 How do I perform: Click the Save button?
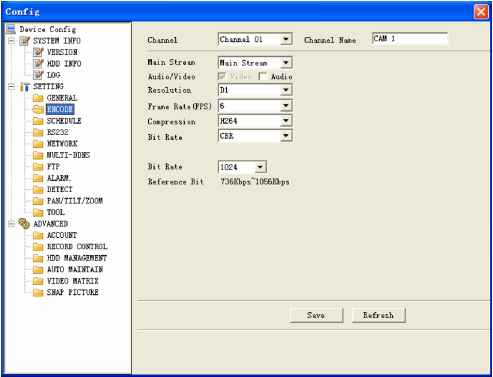tap(316, 315)
